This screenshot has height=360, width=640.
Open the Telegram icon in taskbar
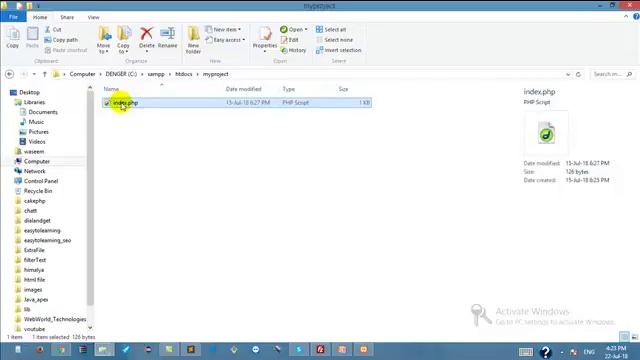126,349
